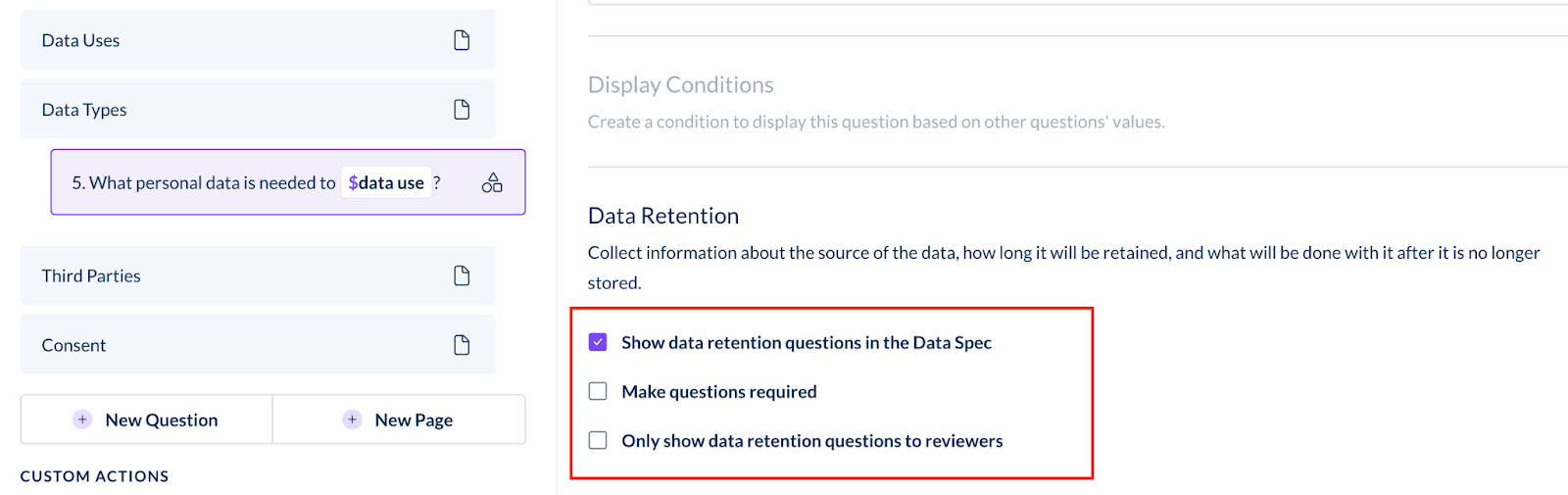Click the plus icon beside New Question
Screen dimensions: 1568x495
tap(82, 420)
